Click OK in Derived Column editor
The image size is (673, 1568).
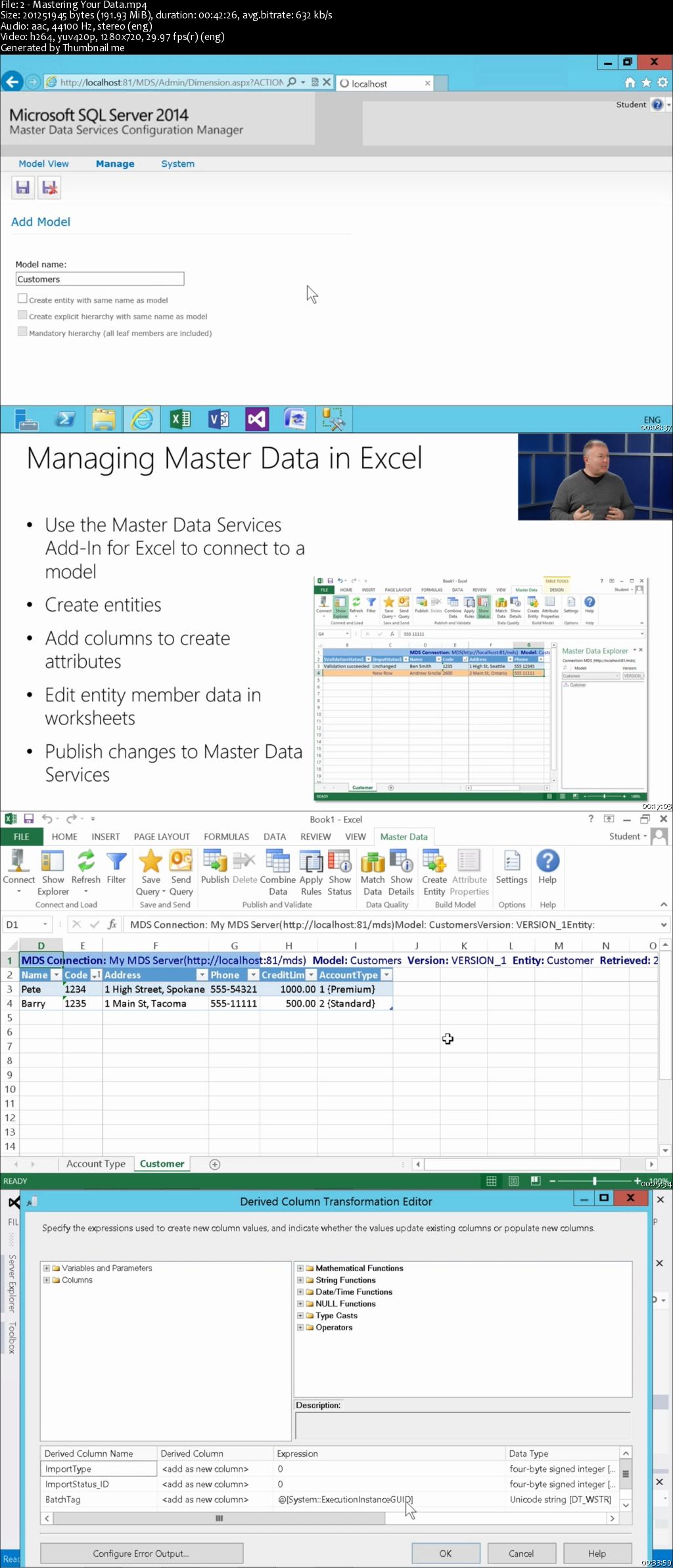click(x=446, y=1553)
